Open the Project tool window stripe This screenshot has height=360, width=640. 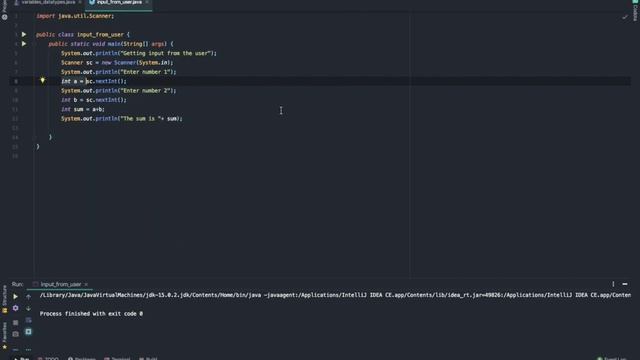[4, 6]
